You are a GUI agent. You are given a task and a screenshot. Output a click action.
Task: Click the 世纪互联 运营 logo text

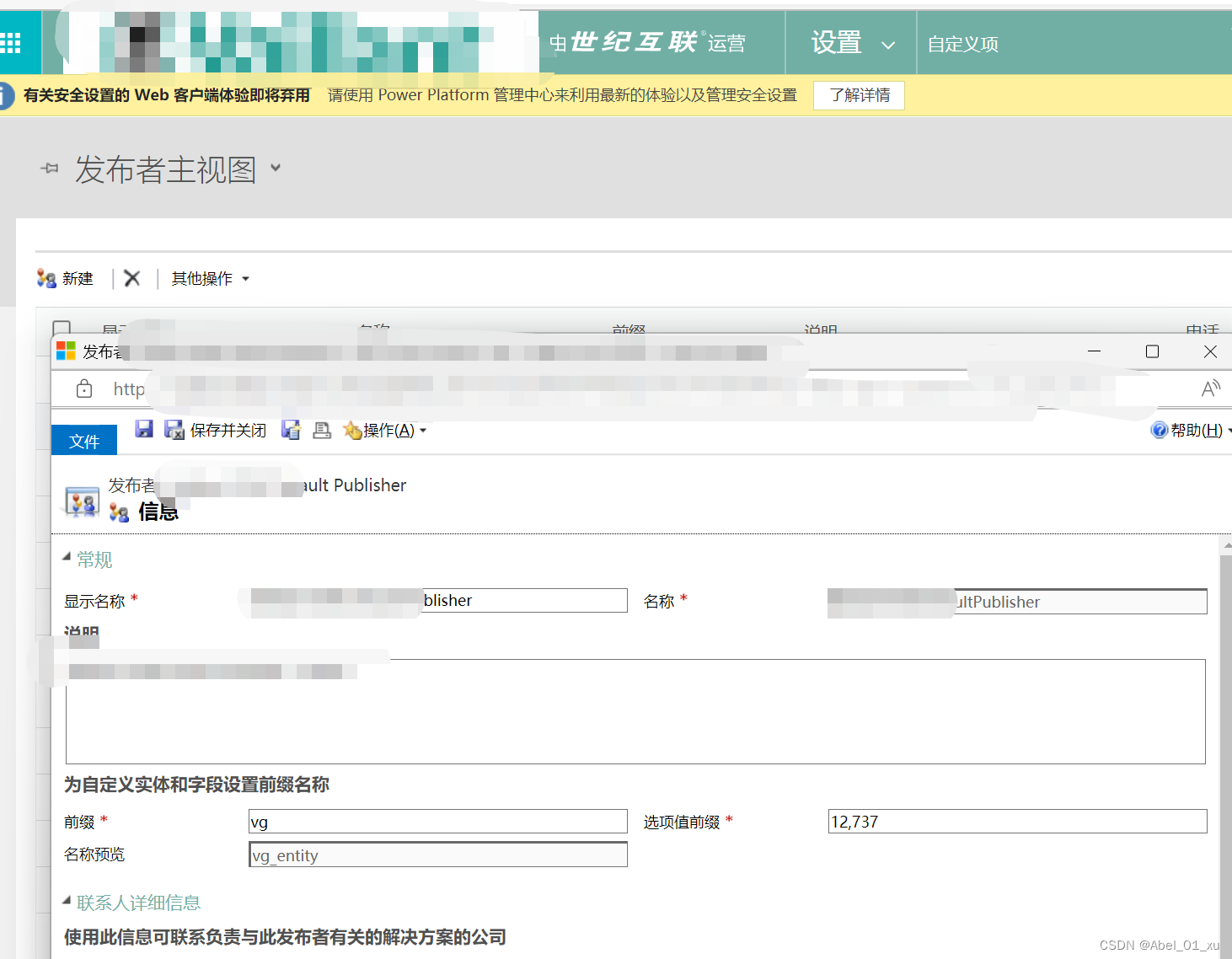click(648, 42)
